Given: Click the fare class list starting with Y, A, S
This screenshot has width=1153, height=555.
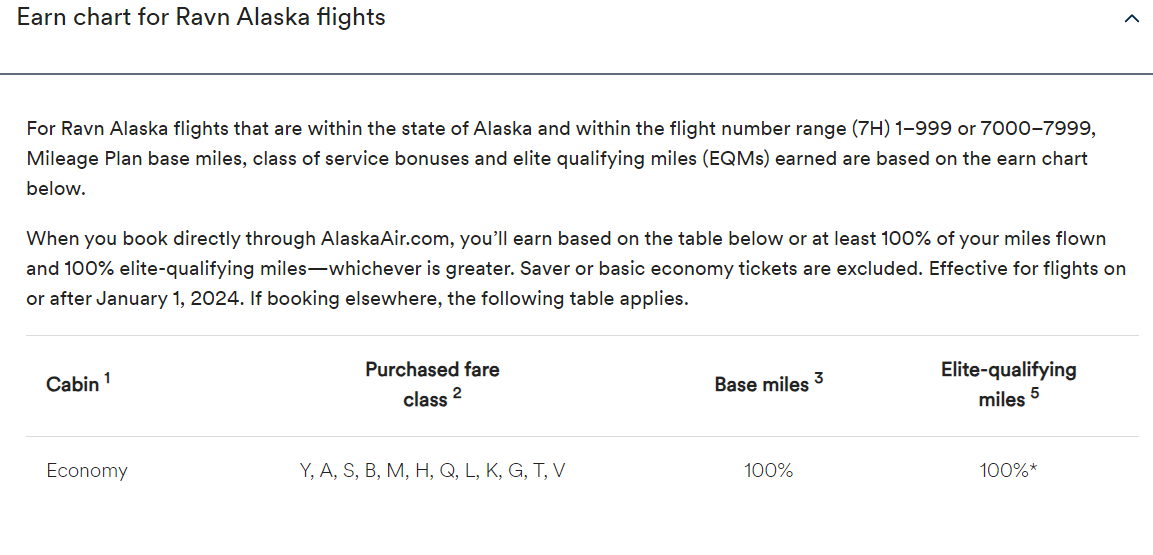Looking at the screenshot, I should coord(432,470).
